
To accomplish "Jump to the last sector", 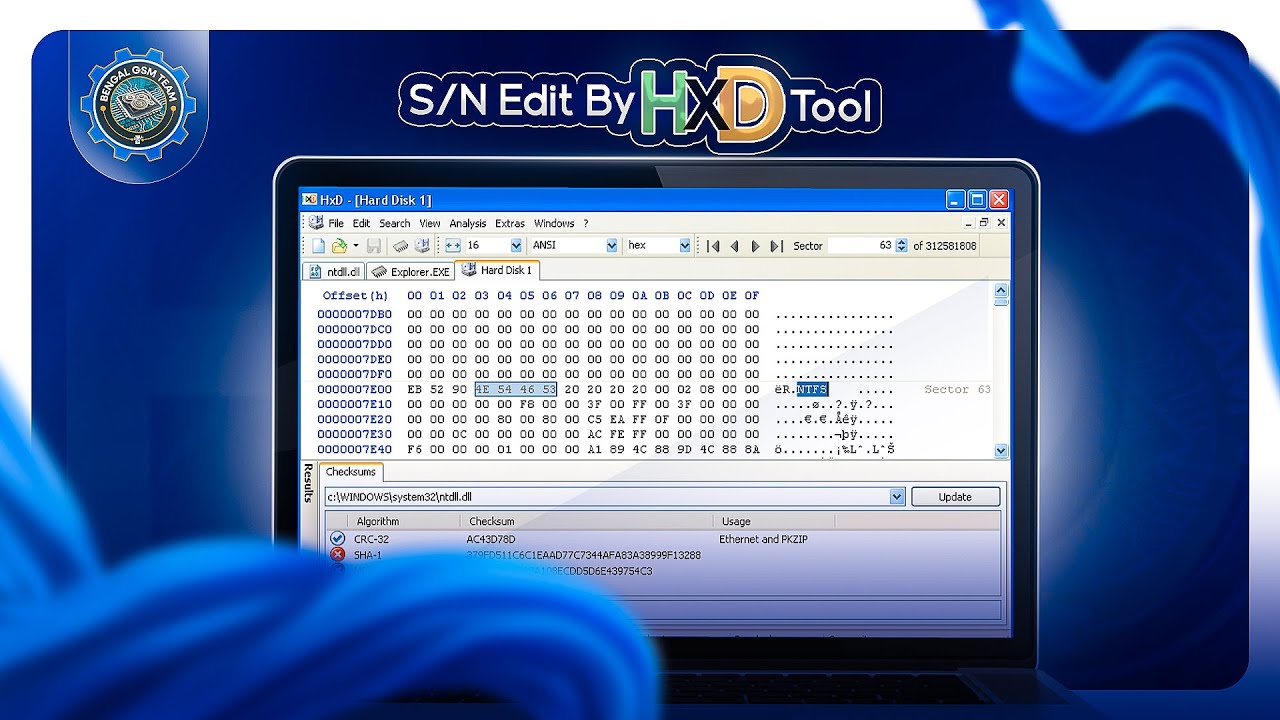I will pyautogui.click(x=776, y=245).
